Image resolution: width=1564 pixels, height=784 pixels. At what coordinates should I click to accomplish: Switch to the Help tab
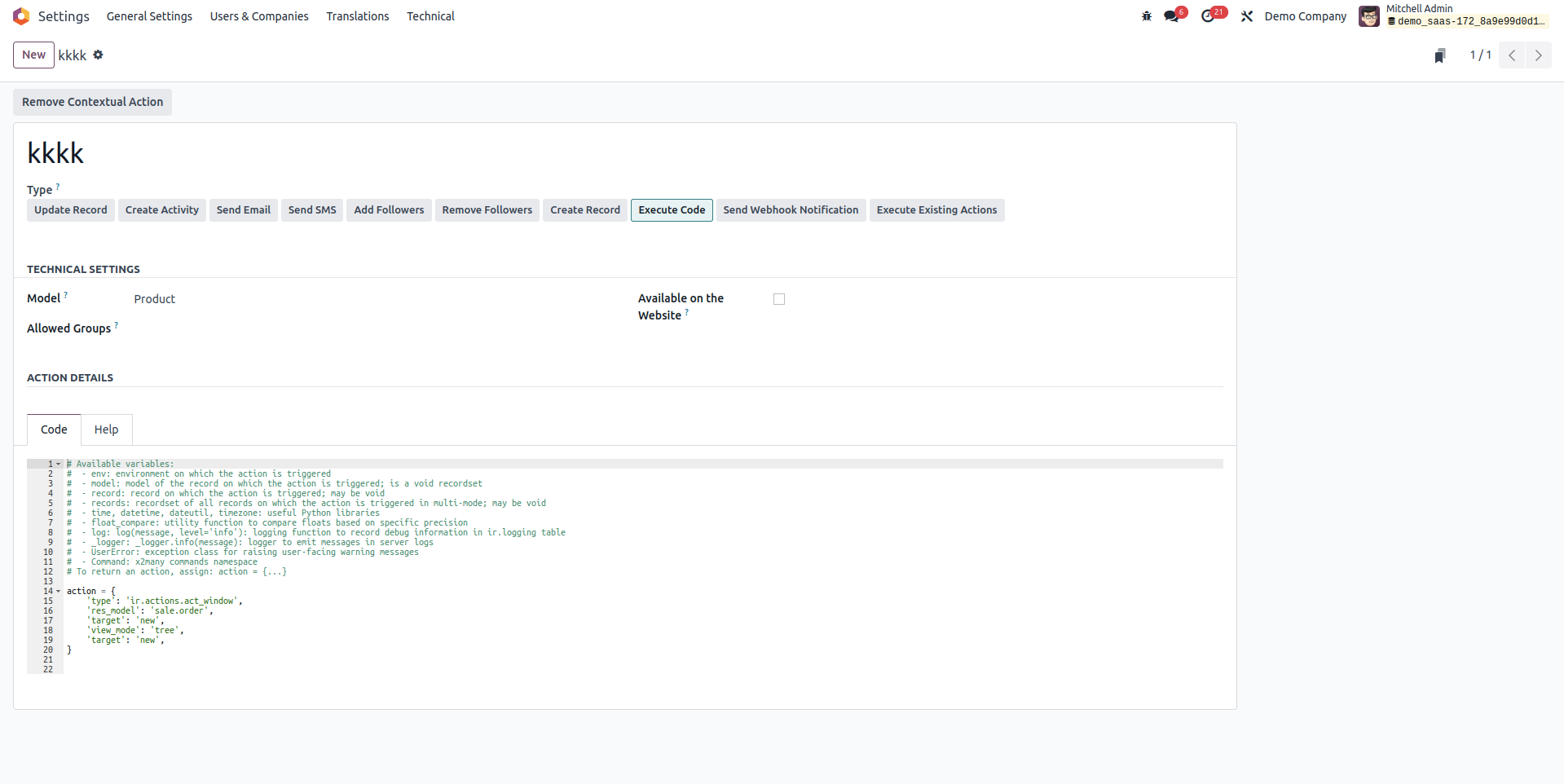pos(106,429)
